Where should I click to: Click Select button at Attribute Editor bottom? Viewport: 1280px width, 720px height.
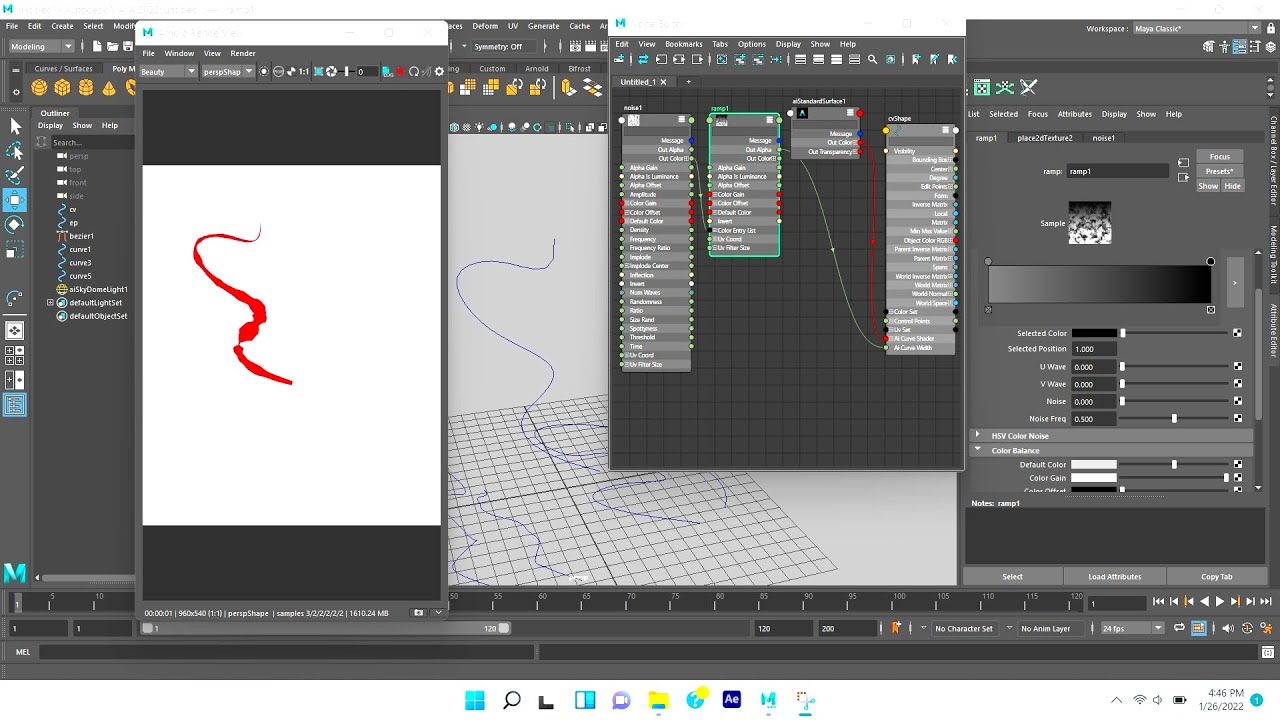coord(1012,576)
